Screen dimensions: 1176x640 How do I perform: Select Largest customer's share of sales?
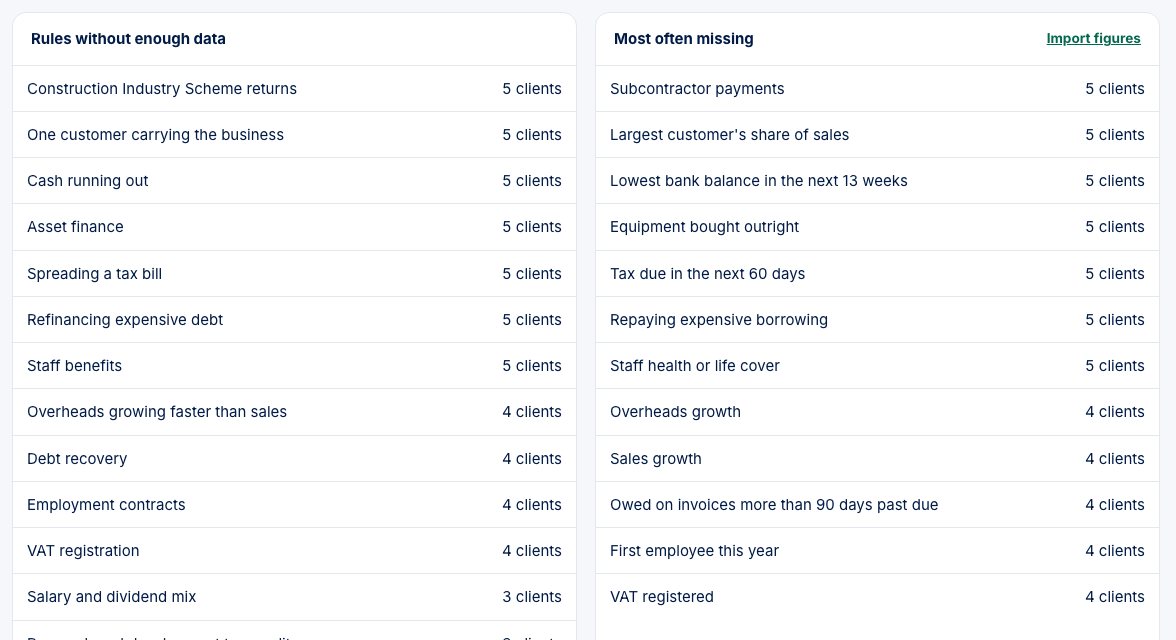pos(877,135)
